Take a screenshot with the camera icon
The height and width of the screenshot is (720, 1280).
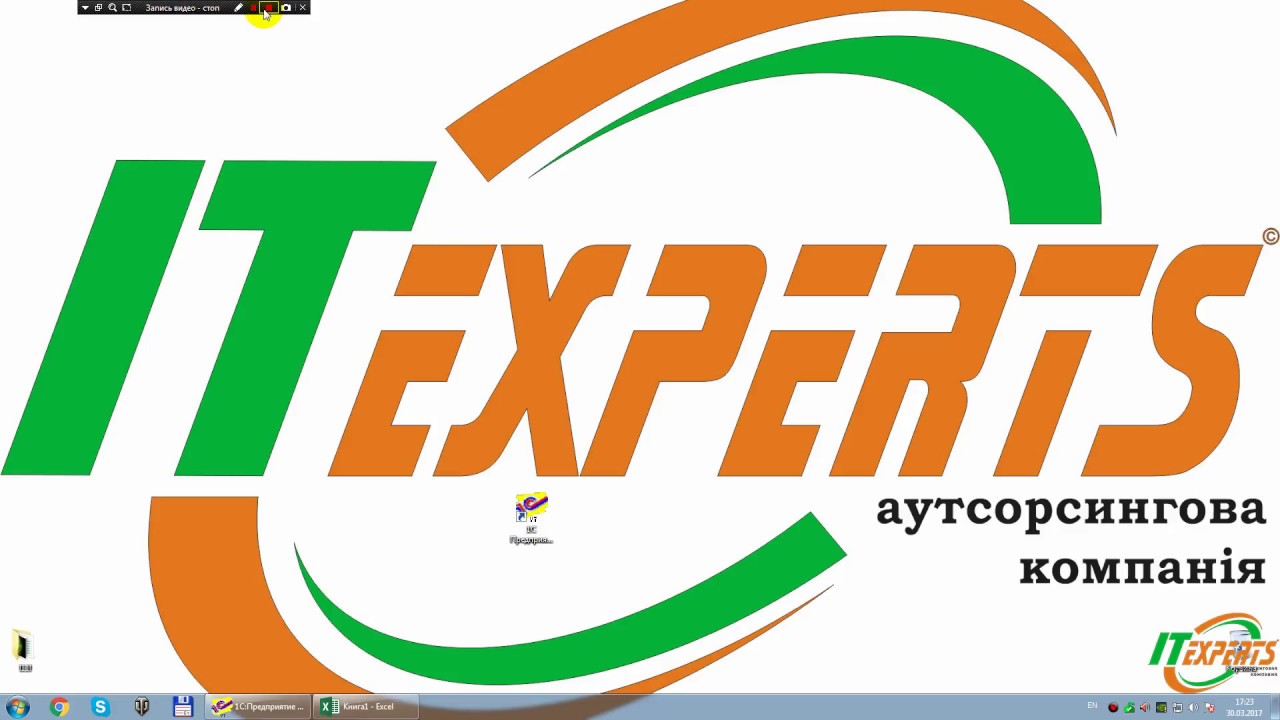click(286, 8)
